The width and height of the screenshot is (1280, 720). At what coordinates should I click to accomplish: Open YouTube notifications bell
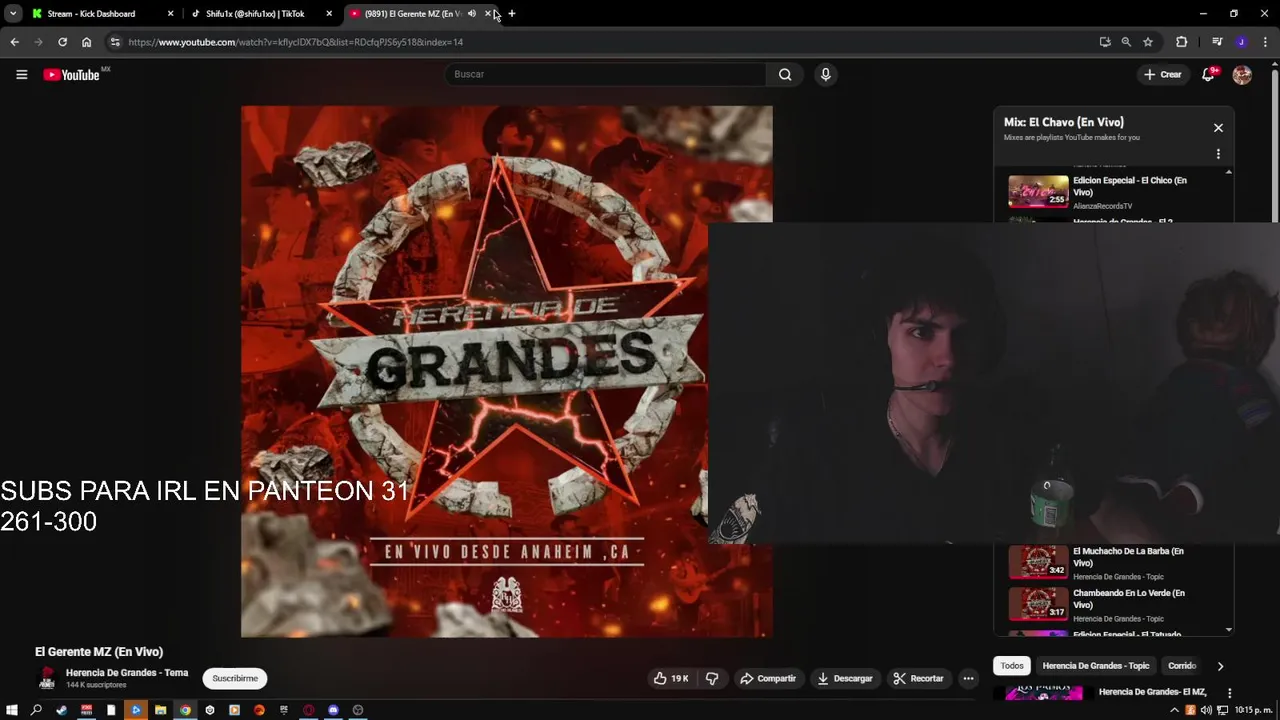pos(1208,74)
